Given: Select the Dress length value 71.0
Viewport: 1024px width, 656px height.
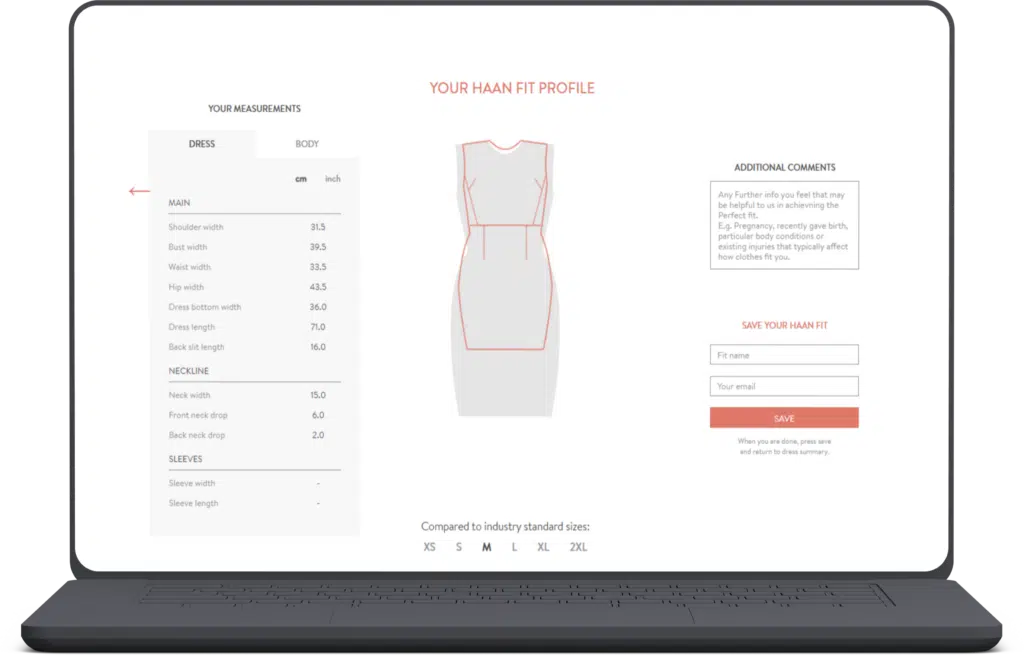Looking at the screenshot, I should click(x=317, y=327).
